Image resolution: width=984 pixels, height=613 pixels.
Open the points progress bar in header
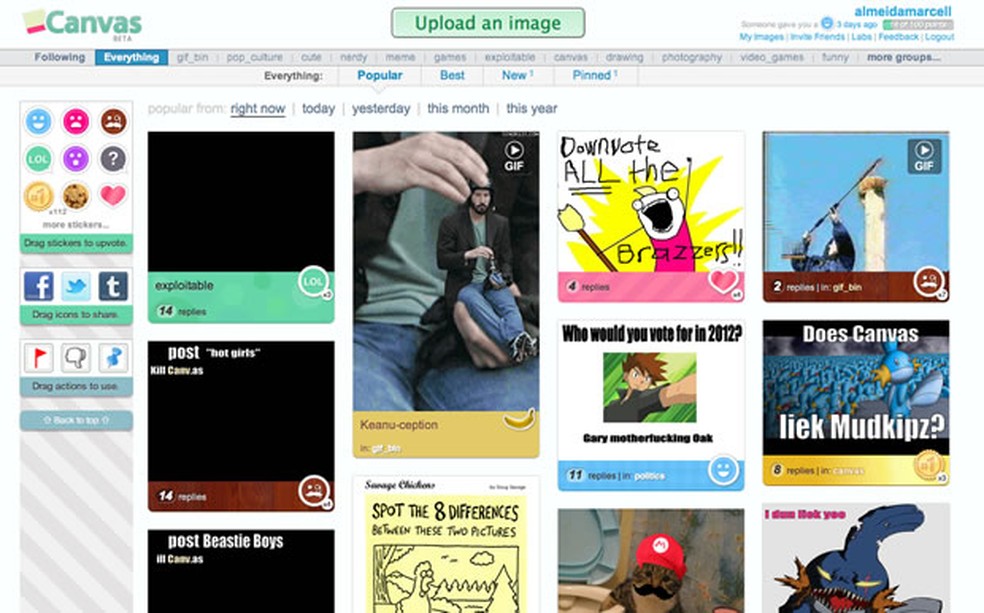click(917, 24)
